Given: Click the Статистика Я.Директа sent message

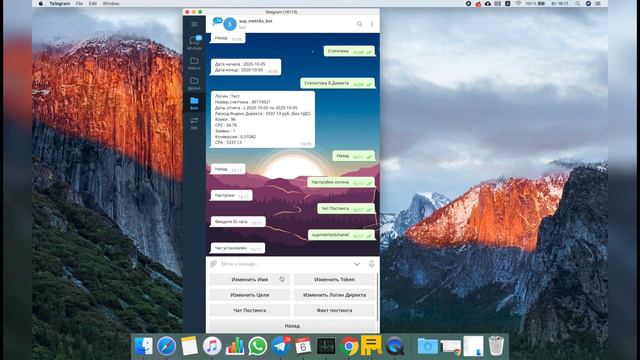Looking at the screenshot, I should point(338,83).
